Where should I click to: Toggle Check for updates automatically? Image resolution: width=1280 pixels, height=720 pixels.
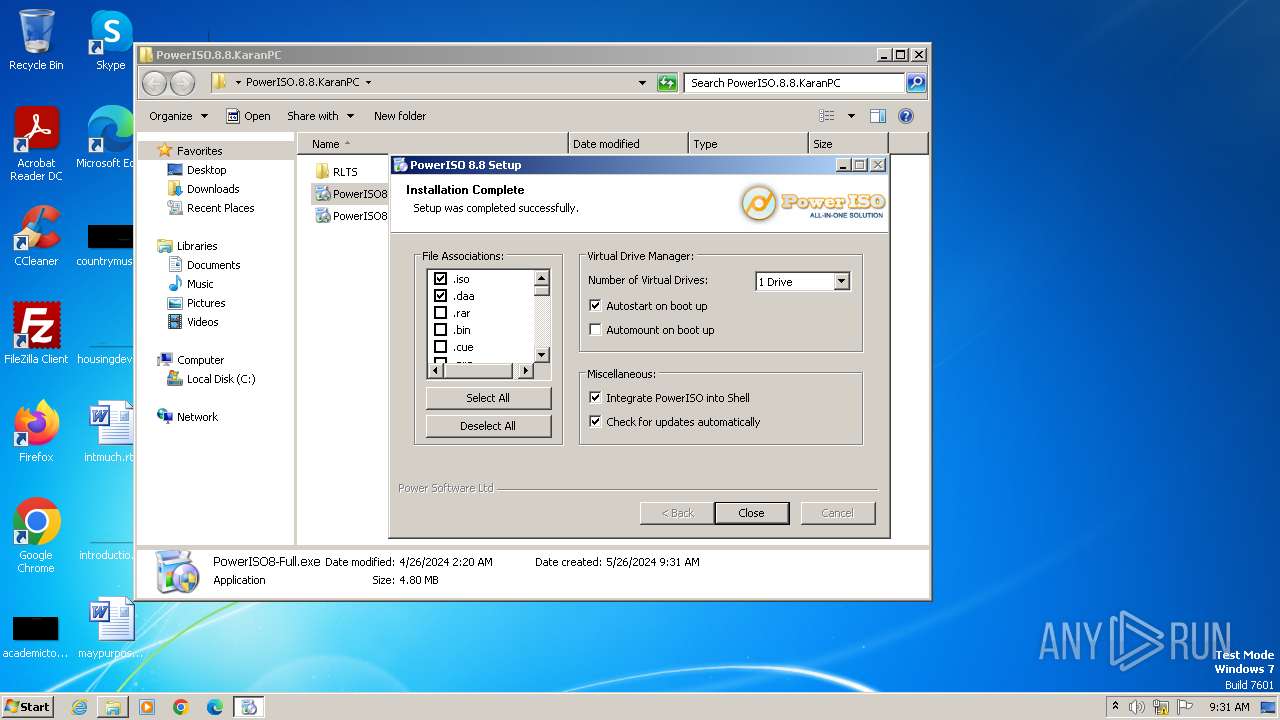(x=595, y=422)
